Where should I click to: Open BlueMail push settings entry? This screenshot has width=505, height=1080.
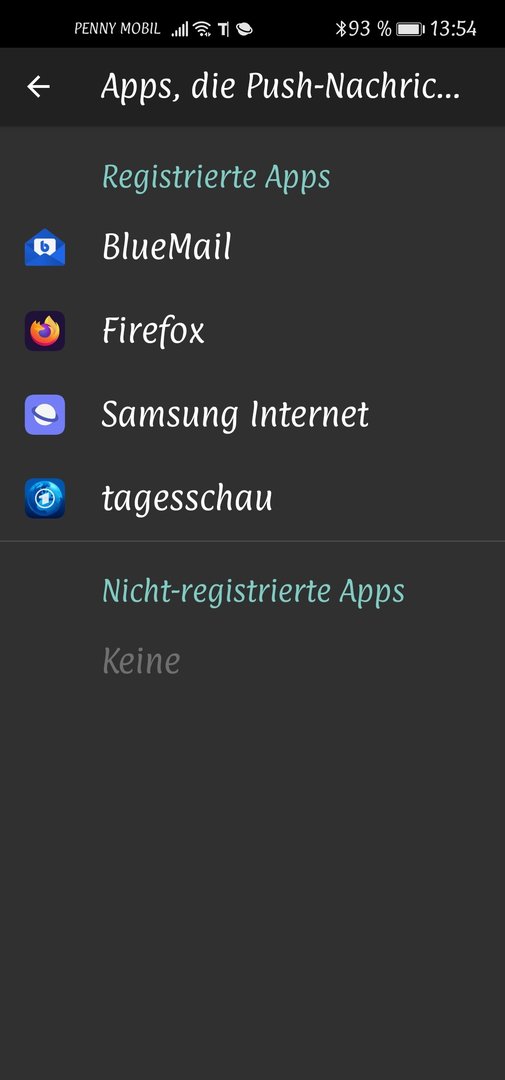pos(252,247)
